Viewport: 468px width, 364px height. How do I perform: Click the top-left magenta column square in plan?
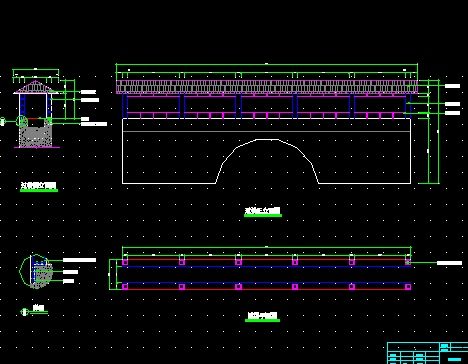point(125,262)
